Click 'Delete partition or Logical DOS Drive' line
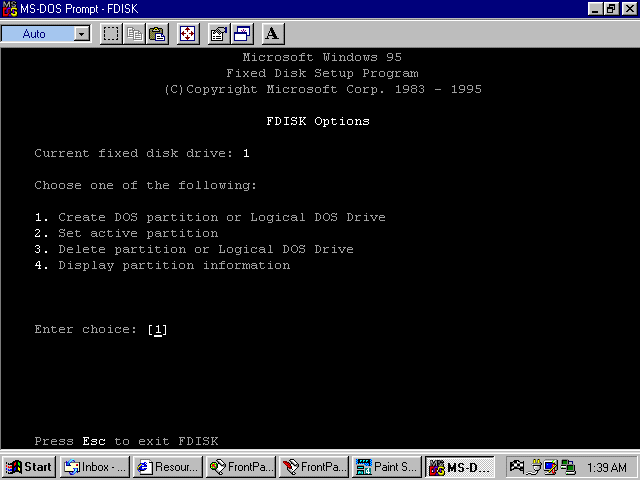The image size is (640, 480). click(x=194, y=249)
